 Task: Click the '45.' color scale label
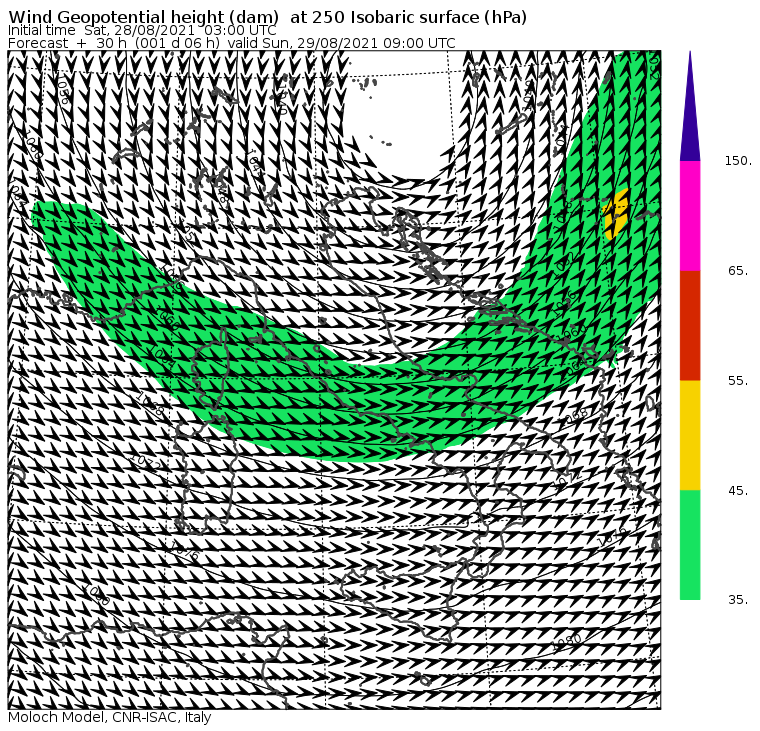click(738, 491)
